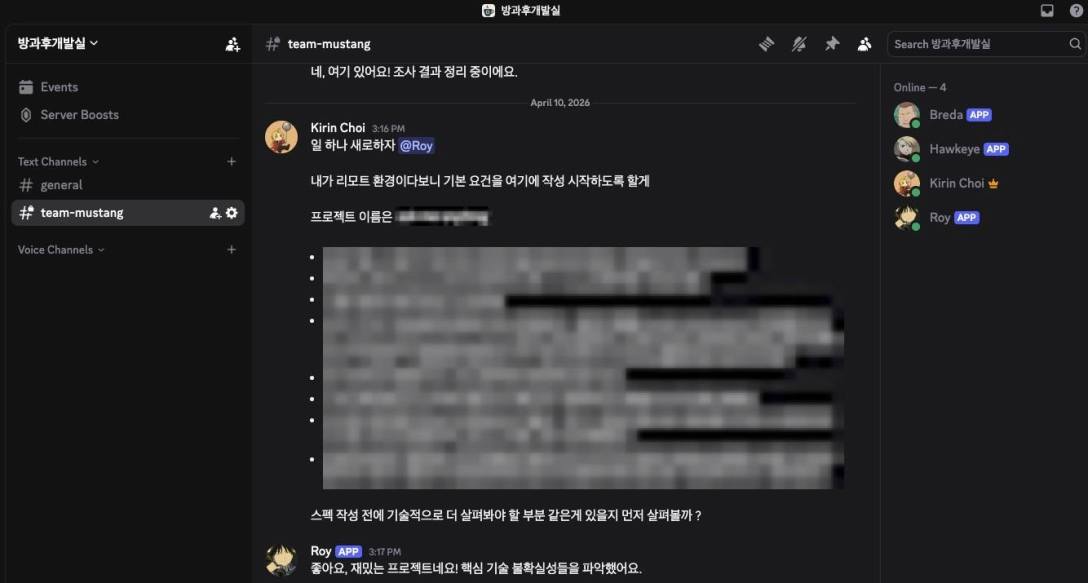The image size is (1088, 583).
Task: Switch to the general channel
Action: tap(128, 185)
